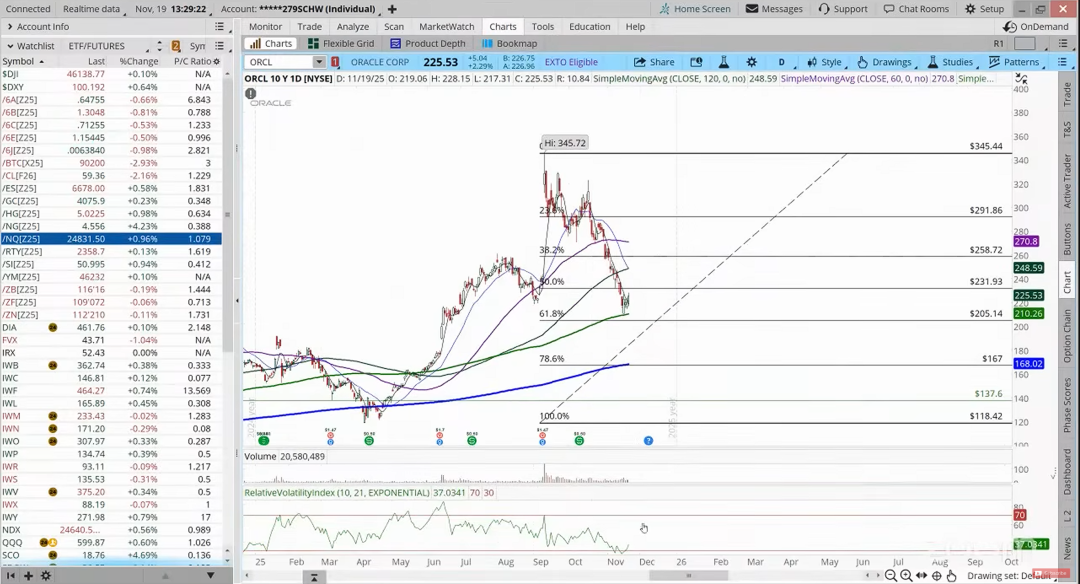This screenshot has width=1080, height=584.
Task: Click the left sidebar gear icon at bottom
Action: (x=45, y=576)
